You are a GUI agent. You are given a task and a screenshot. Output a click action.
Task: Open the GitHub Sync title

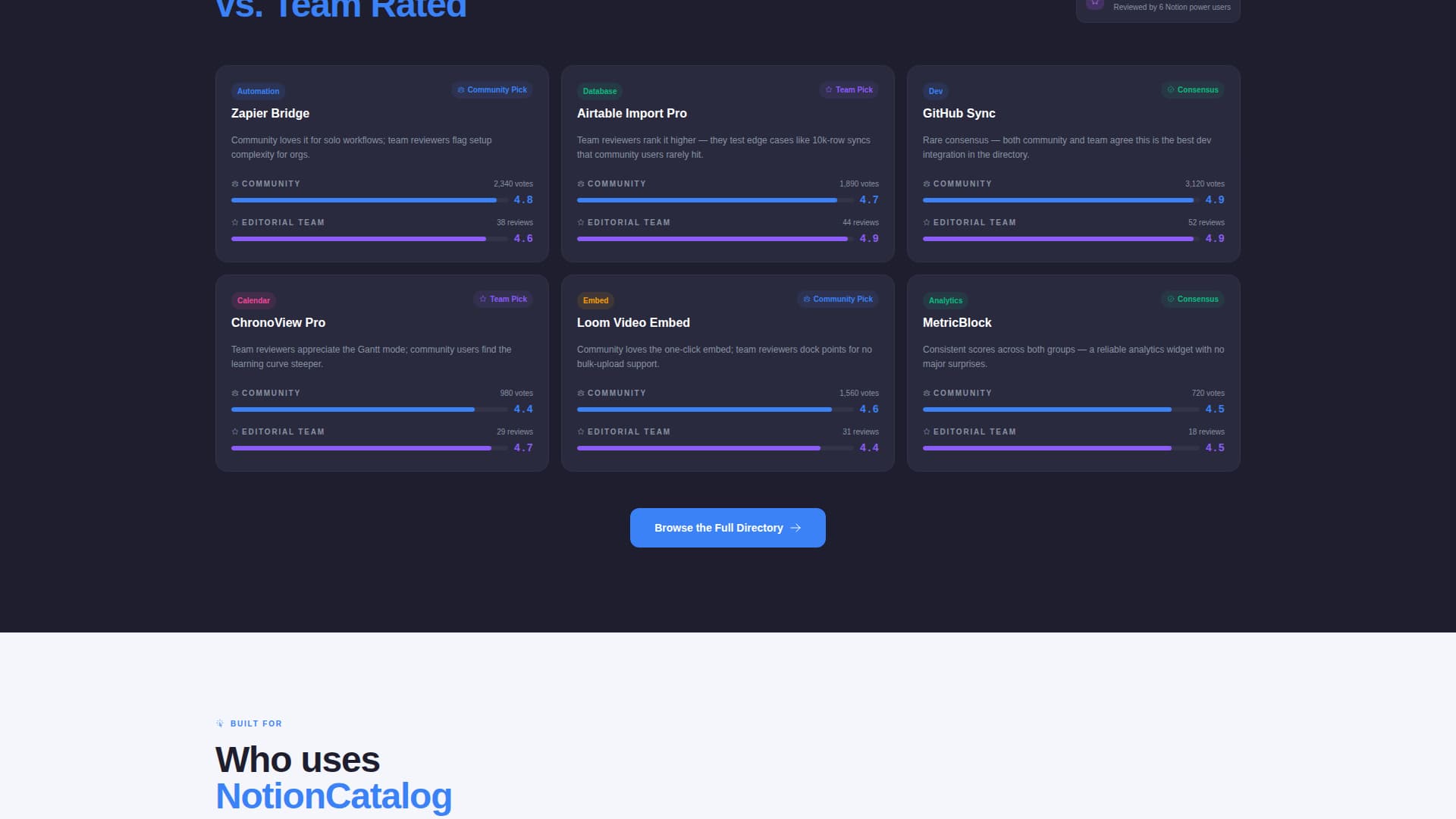(959, 113)
